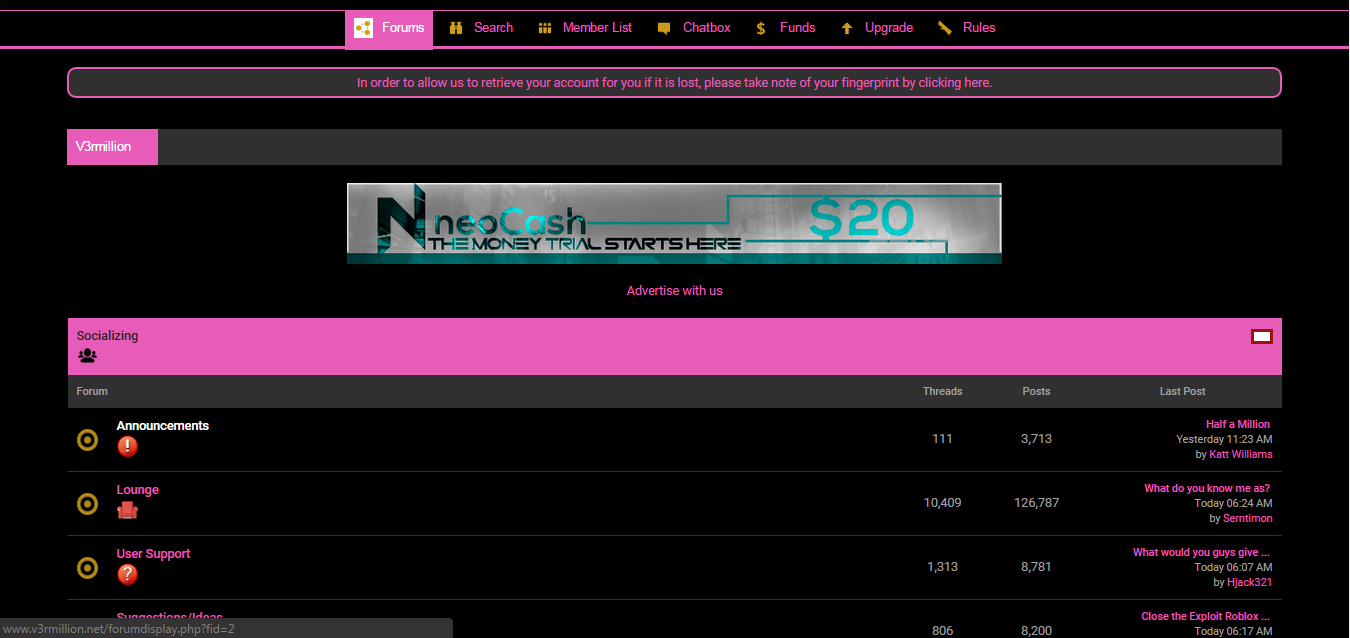Open the Lounge forum link

point(138,490)
